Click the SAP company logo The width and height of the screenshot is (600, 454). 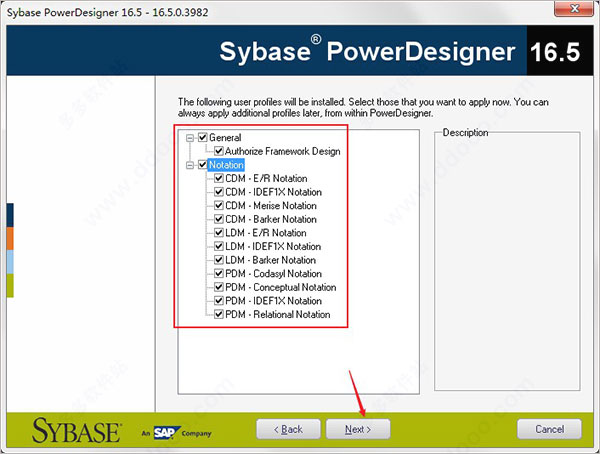coord(167,433)
